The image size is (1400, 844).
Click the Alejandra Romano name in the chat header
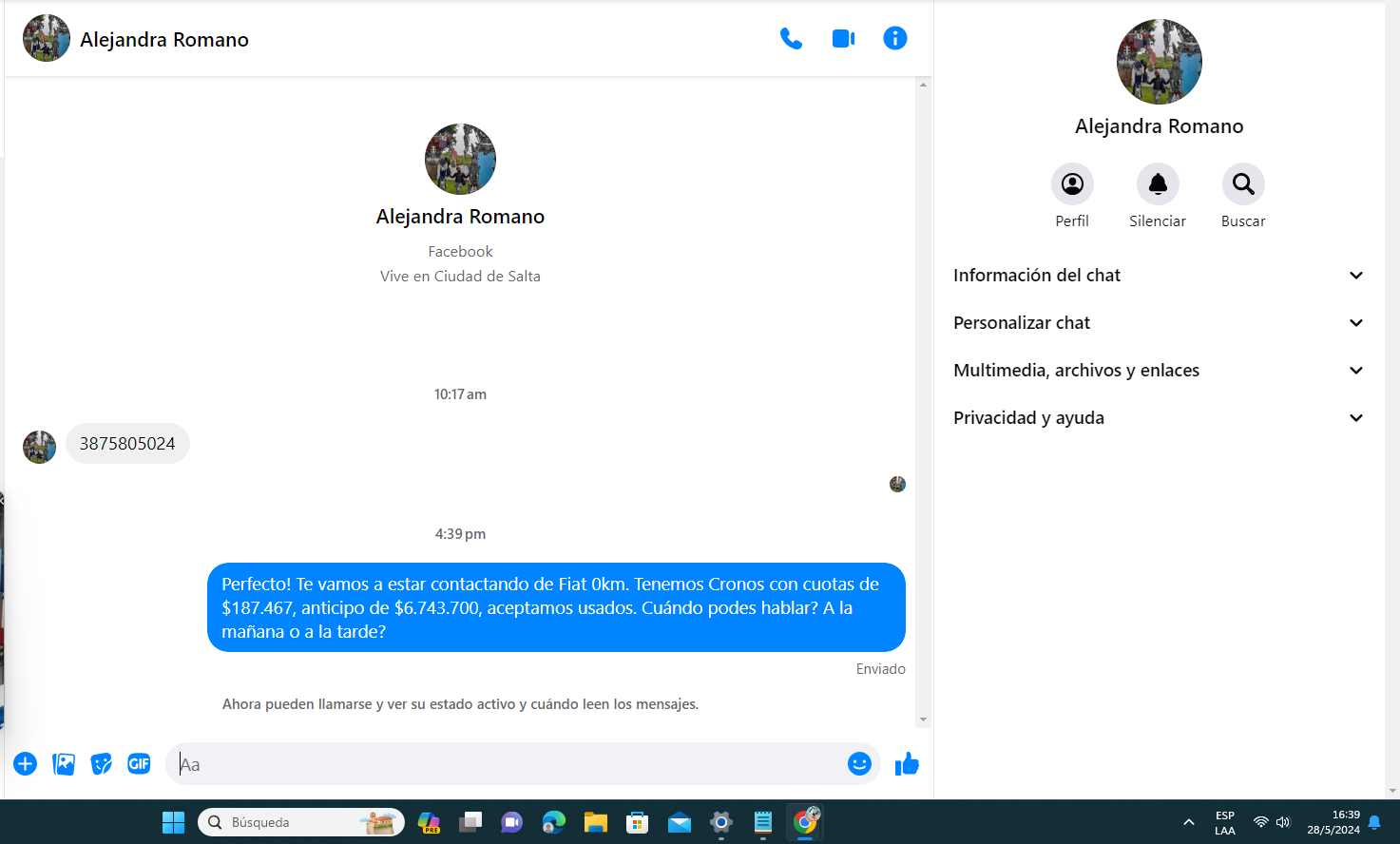[164, 40]
